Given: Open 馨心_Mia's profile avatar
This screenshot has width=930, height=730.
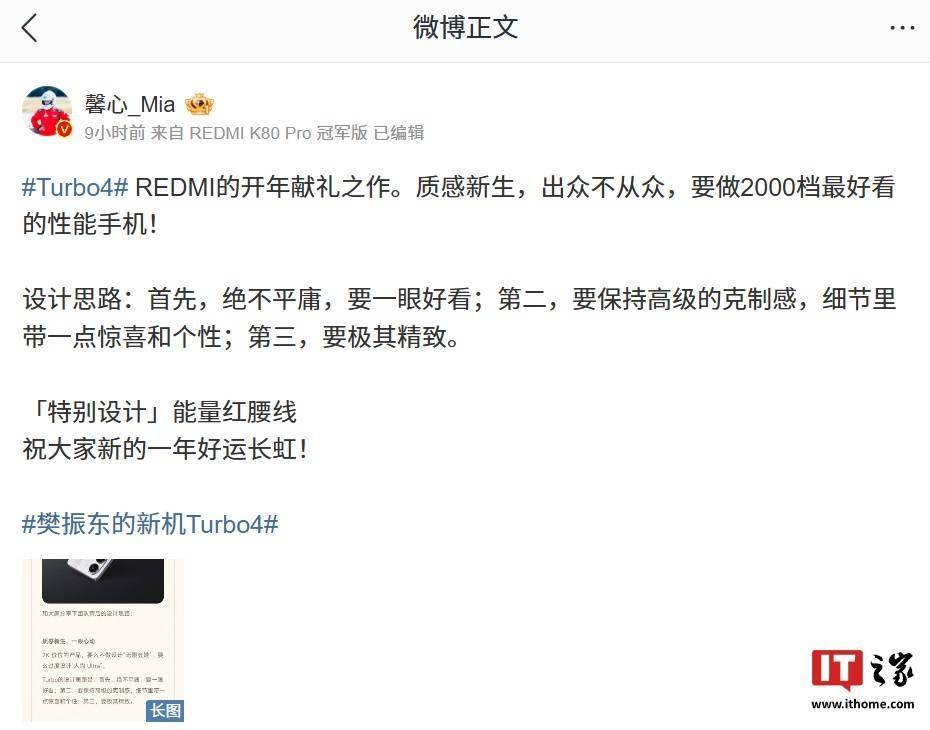Looking at the screenshot, I should coord(47,111).
